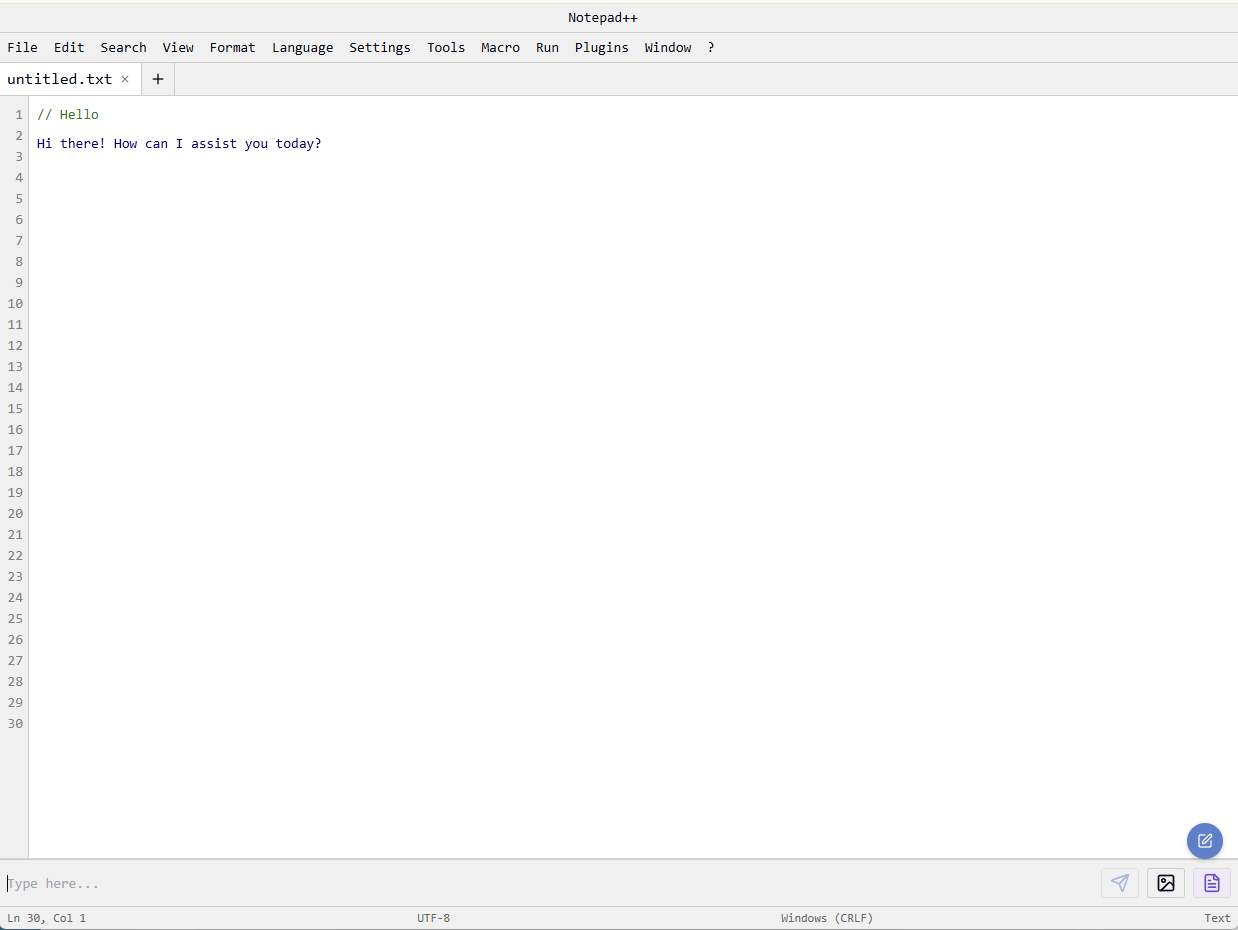
Task: Click the blue floating edit button
Action: (x=1205, y=841)
